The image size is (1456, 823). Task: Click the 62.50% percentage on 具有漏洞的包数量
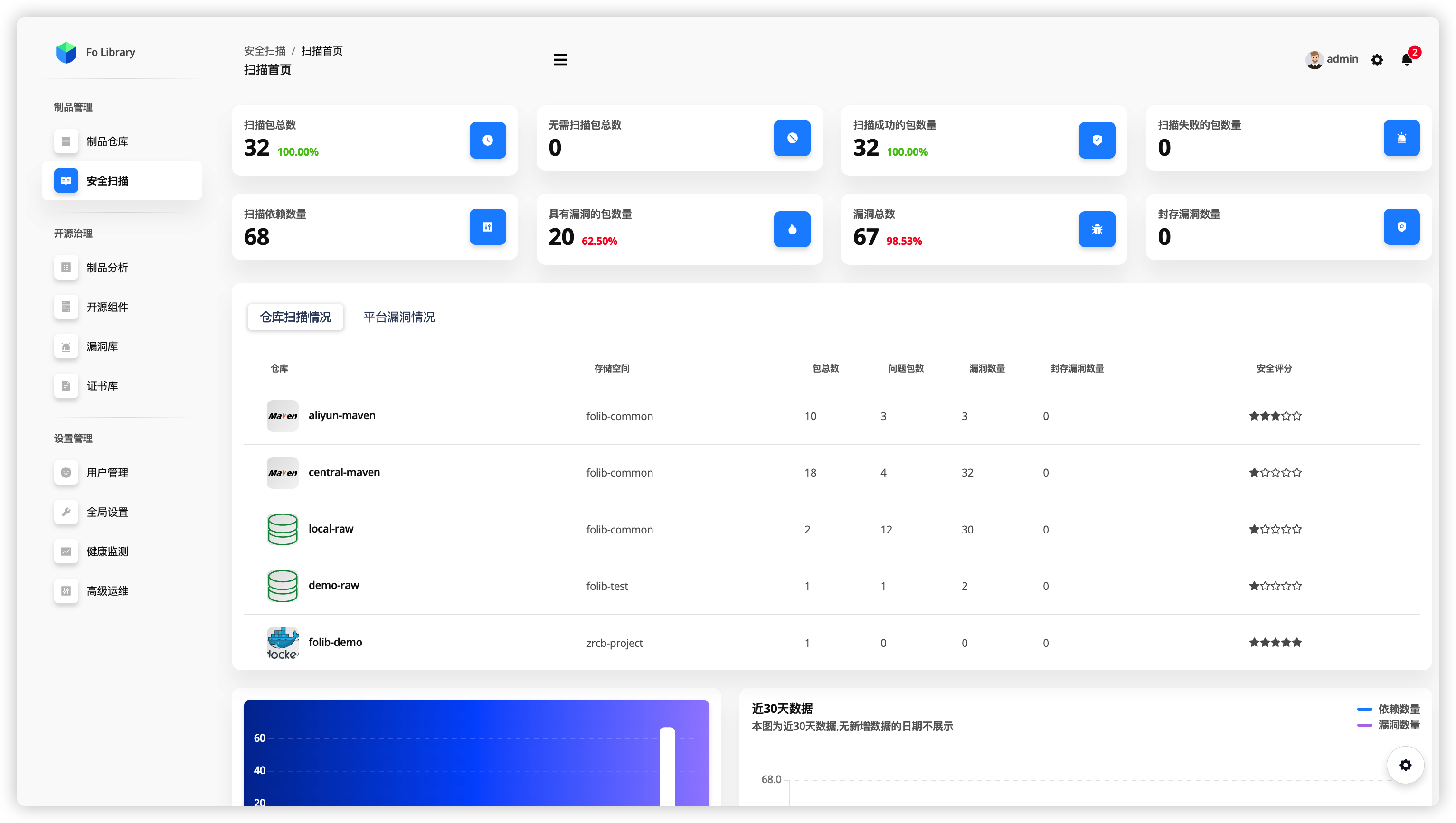pos(599,242)
